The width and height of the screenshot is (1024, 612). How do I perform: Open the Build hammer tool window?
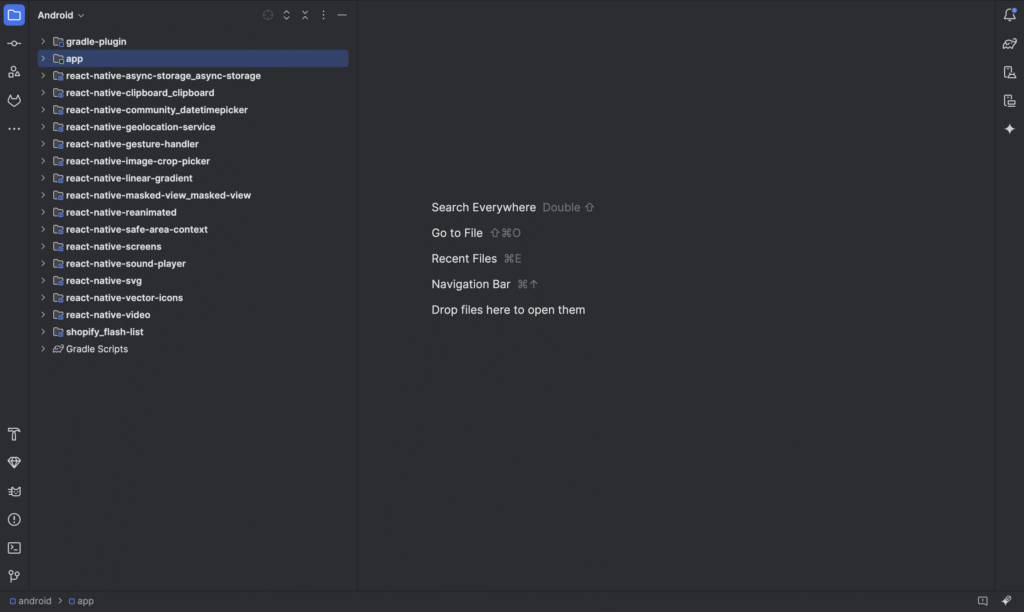(14, 434)
